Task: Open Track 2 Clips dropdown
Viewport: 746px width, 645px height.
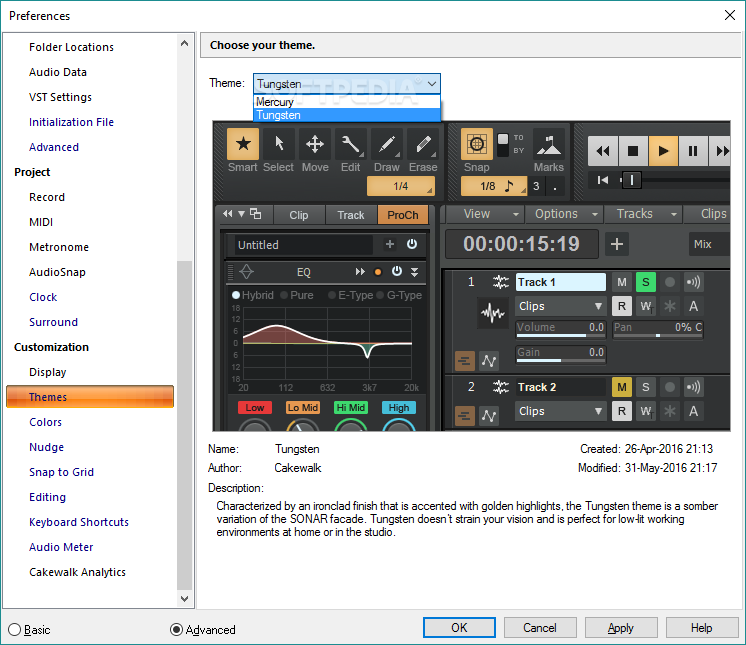Action: 560,411
